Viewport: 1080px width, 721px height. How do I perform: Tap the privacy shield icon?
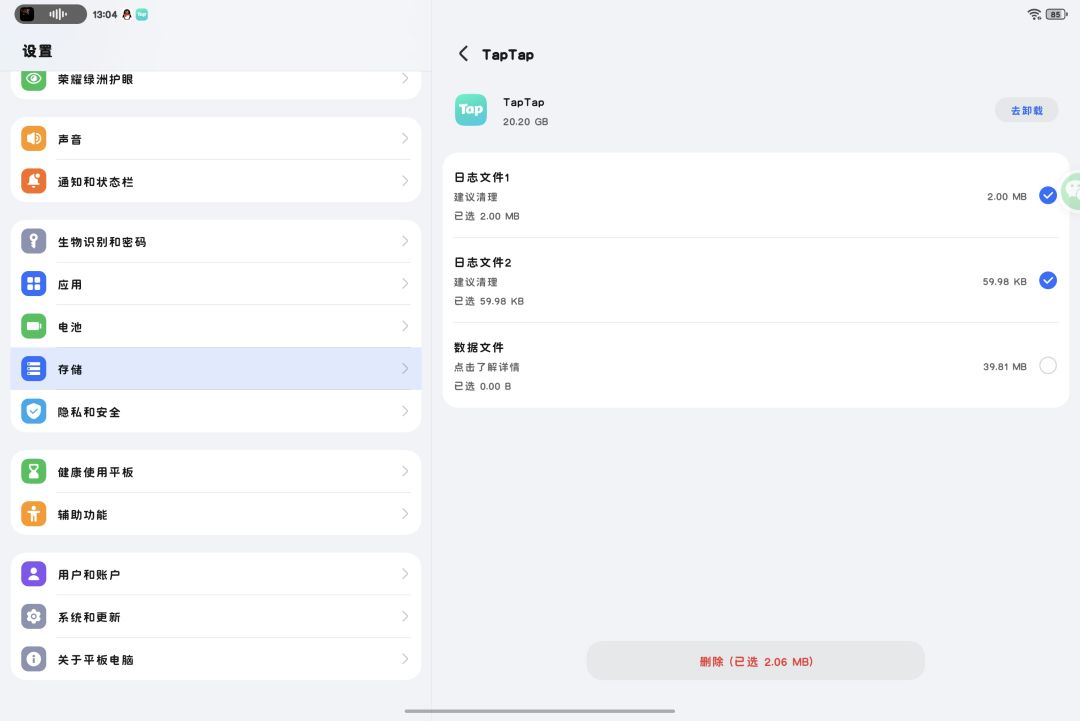click(33, 412)
